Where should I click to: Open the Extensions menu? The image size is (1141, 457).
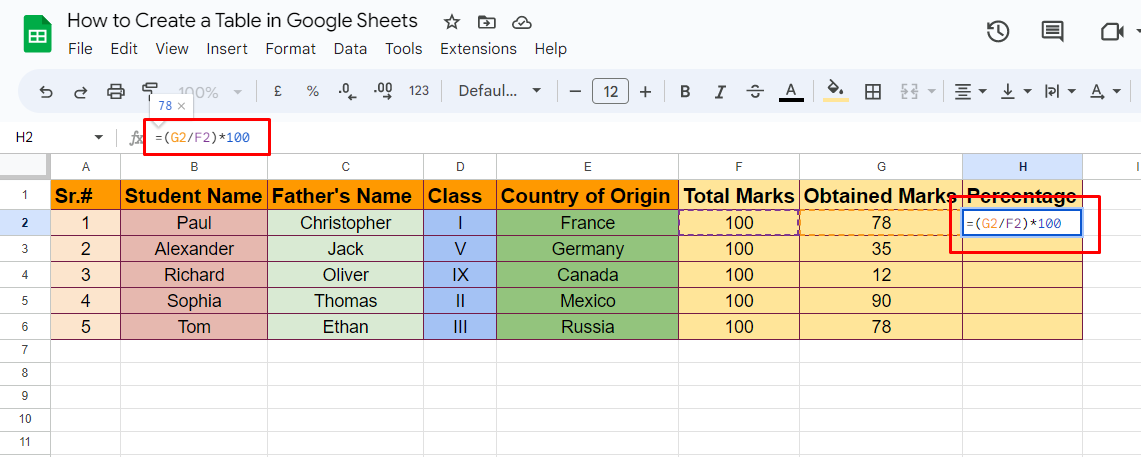tap(478, 49)
